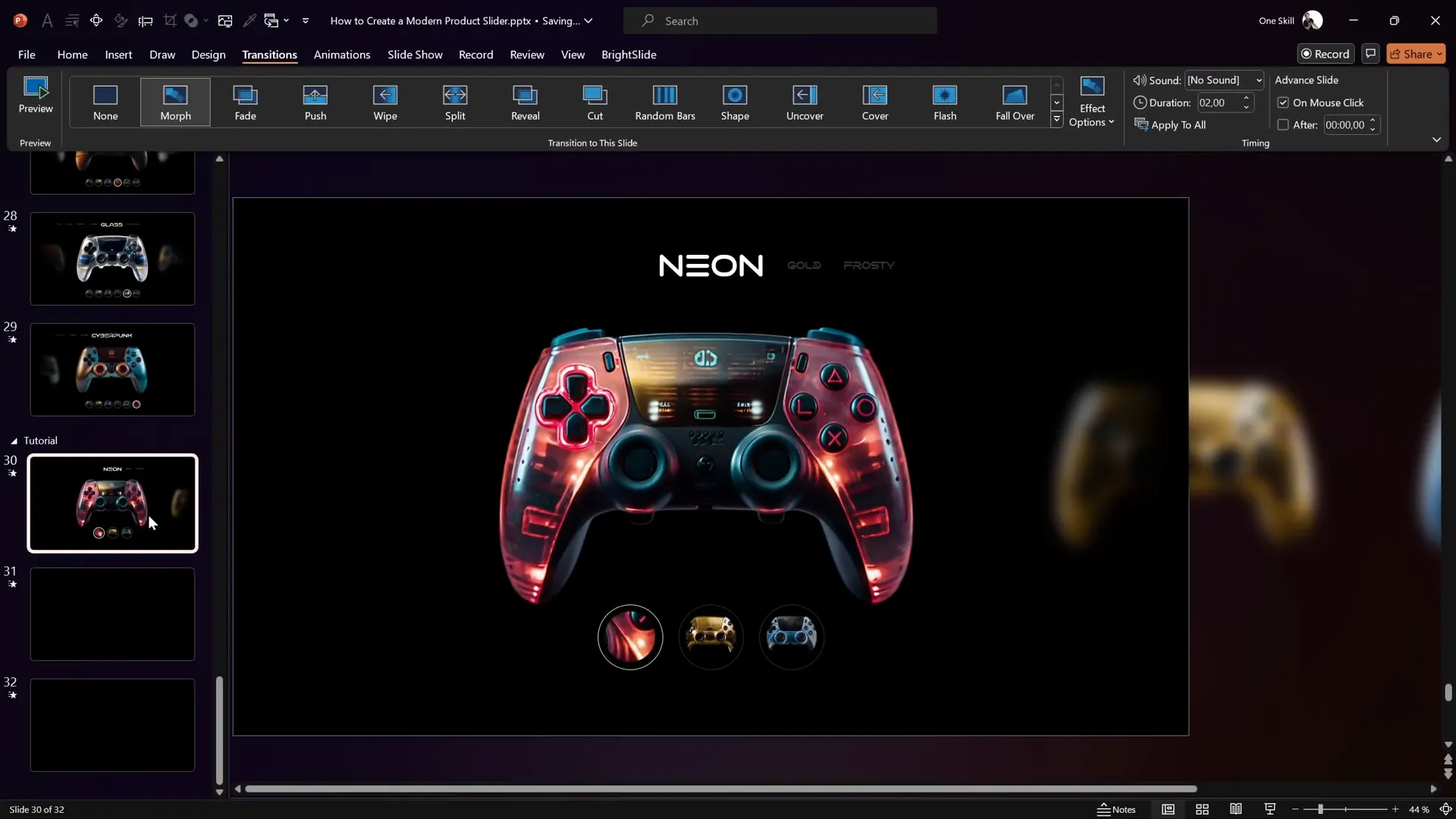Open the Sound dropdown list
Screen dimensions: 1456x819
point(1259,80)
